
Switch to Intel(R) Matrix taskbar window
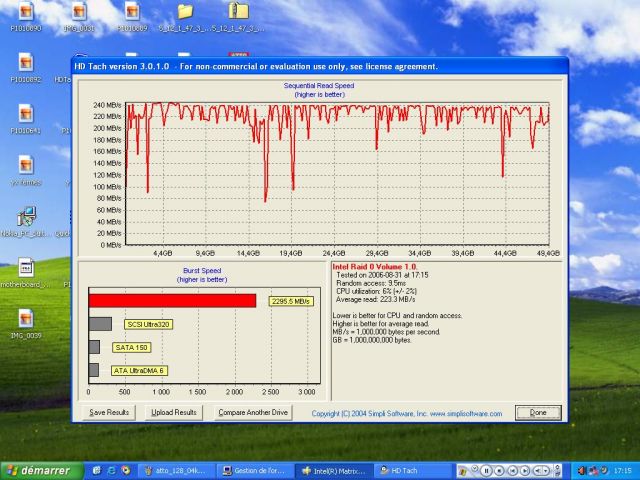pos(333,471)
